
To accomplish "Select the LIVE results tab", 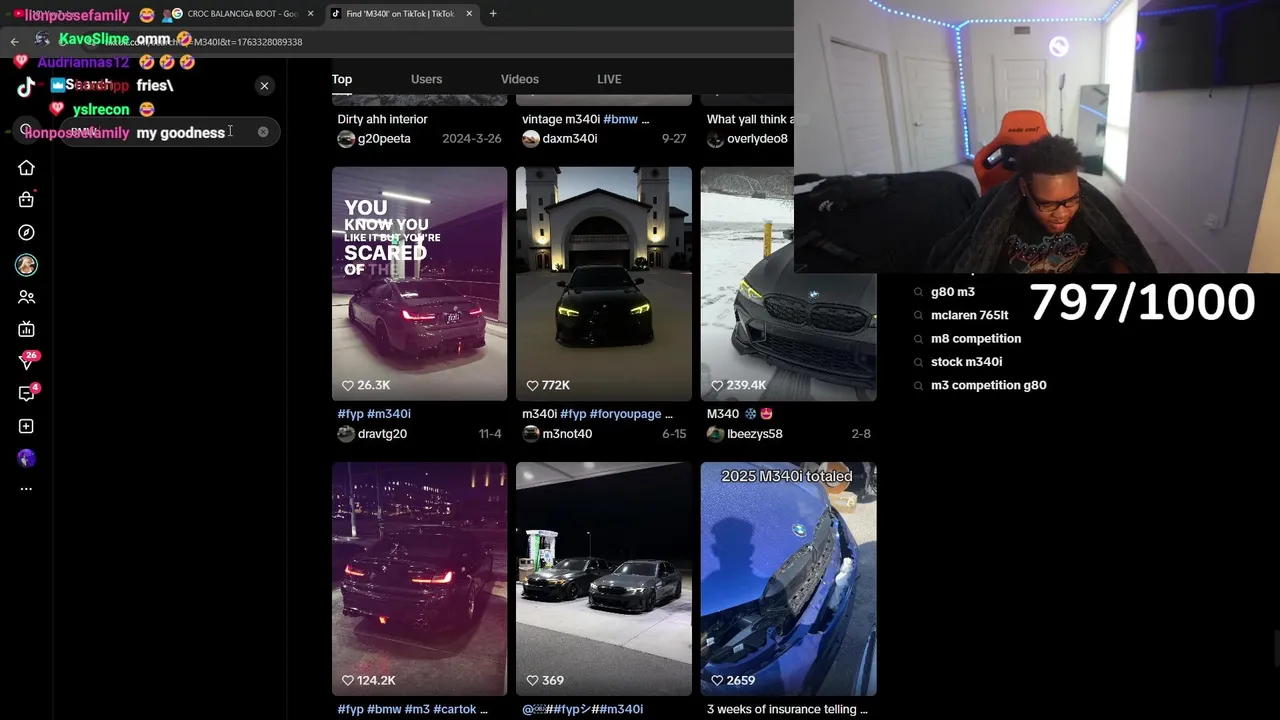I will (x=609, y=79).
